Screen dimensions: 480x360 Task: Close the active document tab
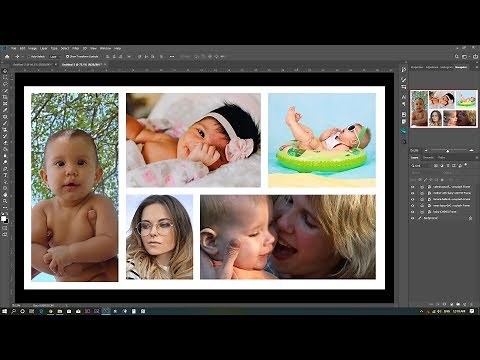click(105, 64)
